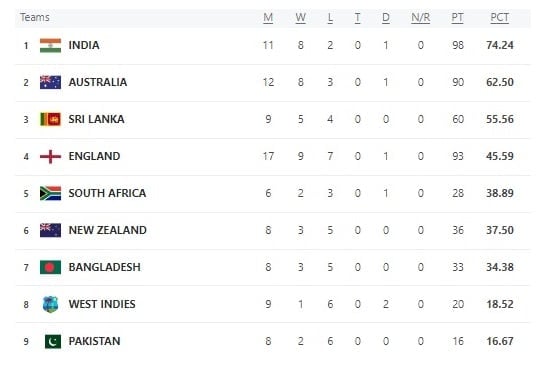Click the Australia flag icon
Image resolution: width=537 pixels, height=379 pixels.
(50, 82)
